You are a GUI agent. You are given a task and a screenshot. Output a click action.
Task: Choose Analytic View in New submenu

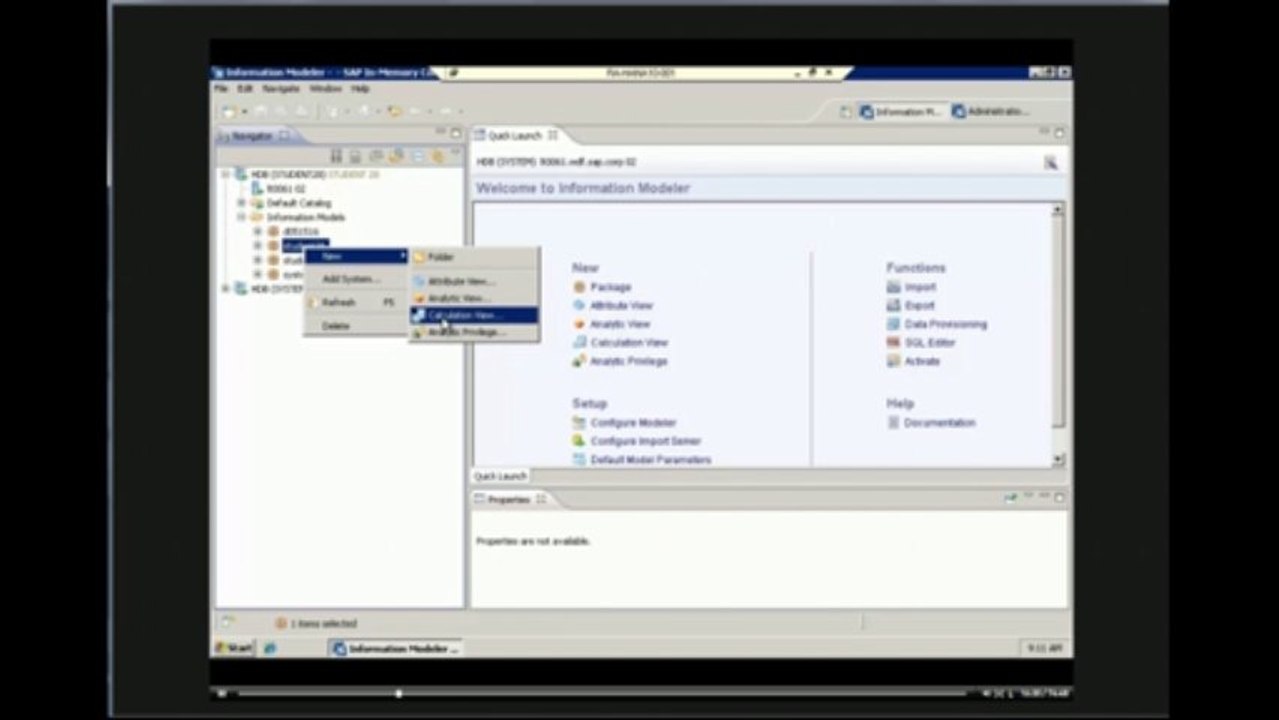[474, 298]
